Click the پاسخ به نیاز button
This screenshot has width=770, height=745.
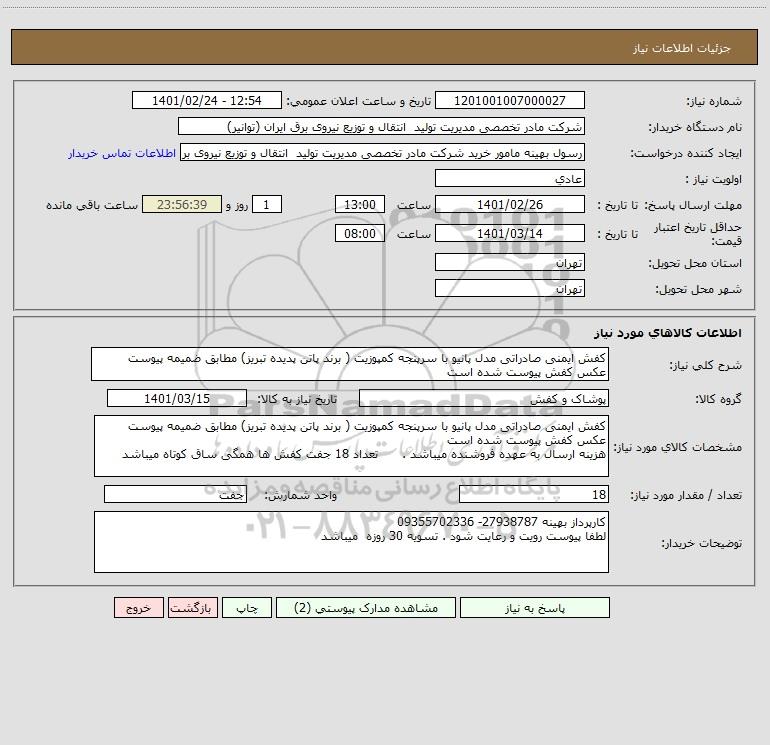coord(535,608)
